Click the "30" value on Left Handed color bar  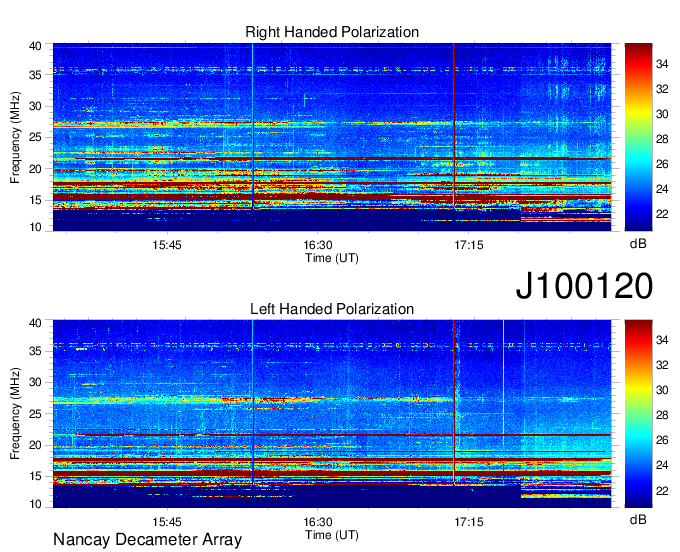(x=662, y=390)
